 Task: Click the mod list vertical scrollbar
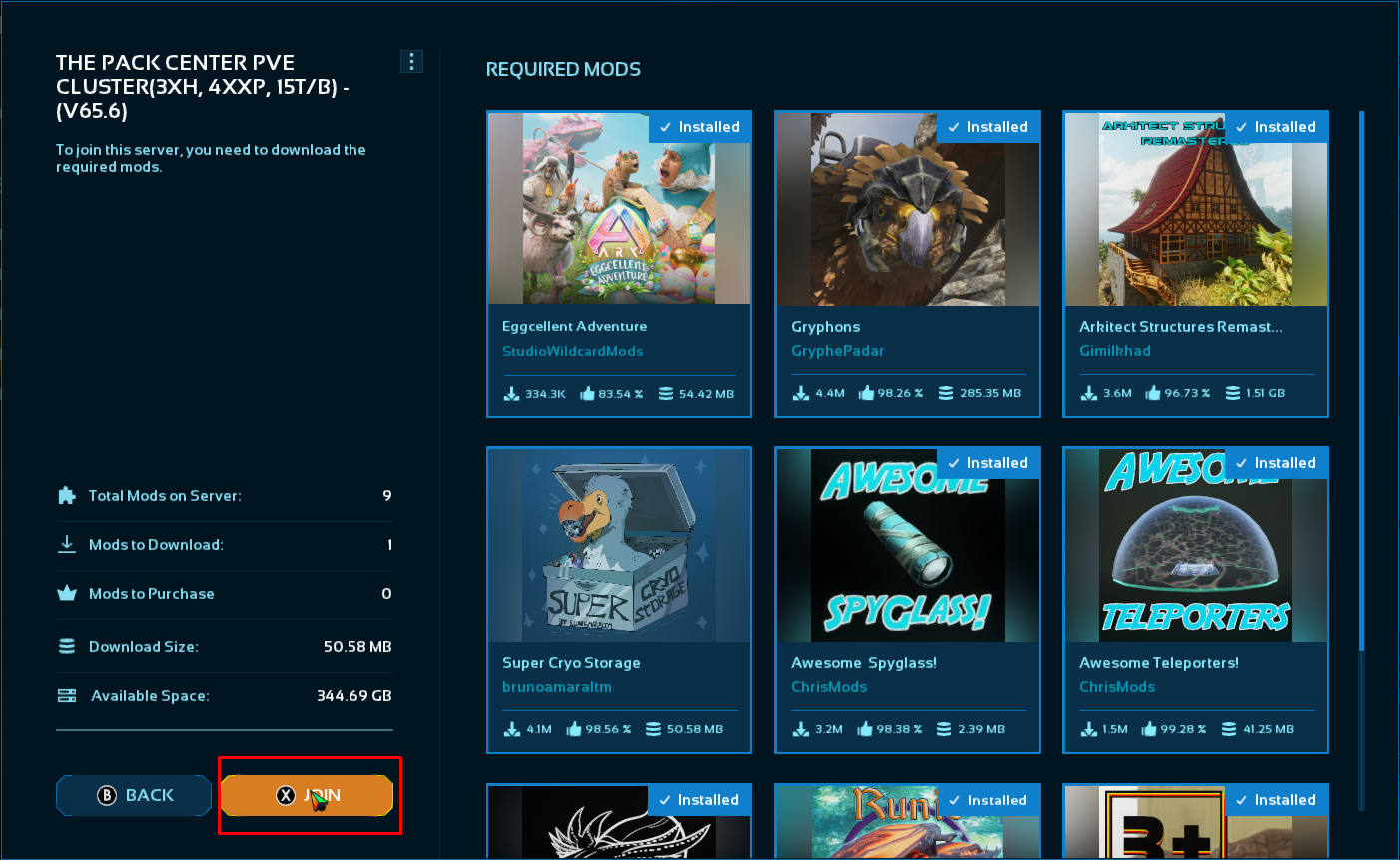pos(1361,380)
